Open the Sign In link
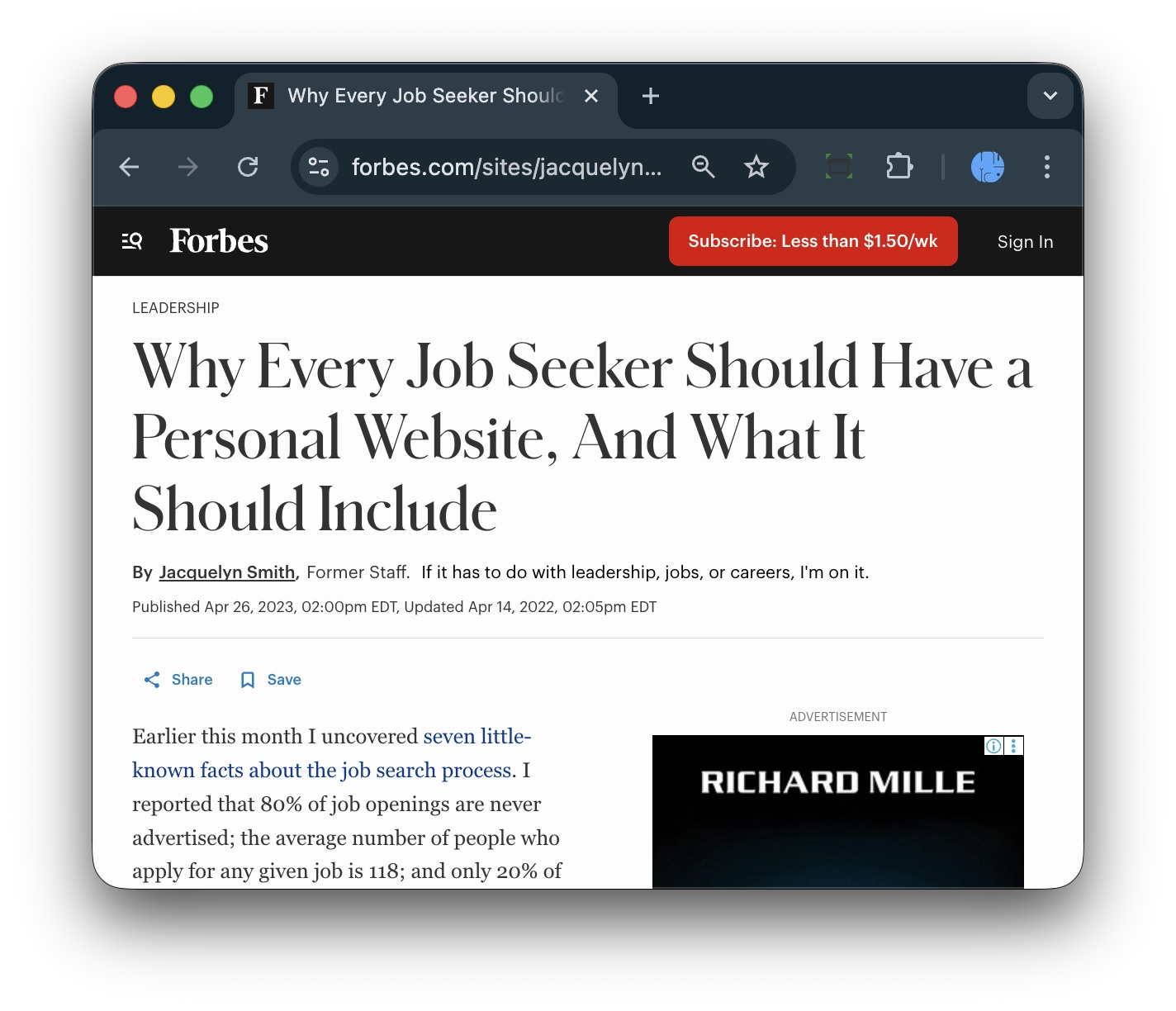1176x1011 pixels. (x=1025, y=241)
